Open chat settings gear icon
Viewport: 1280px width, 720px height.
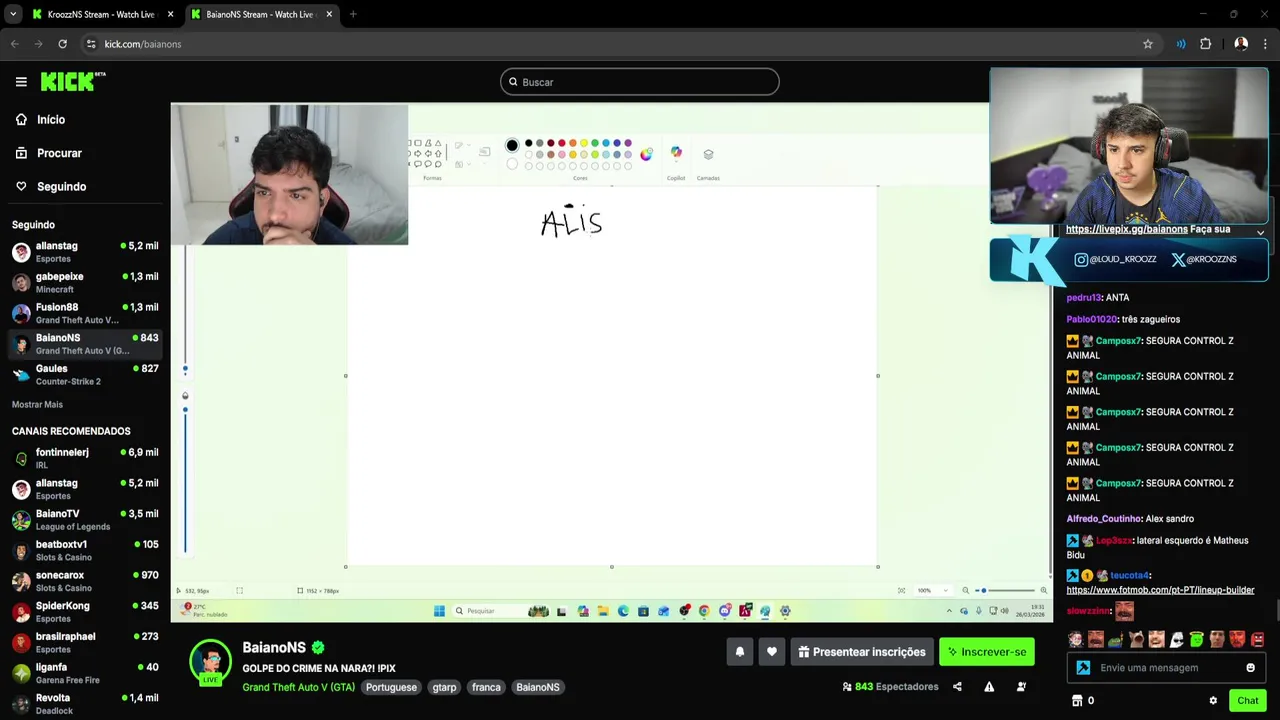1213,701
